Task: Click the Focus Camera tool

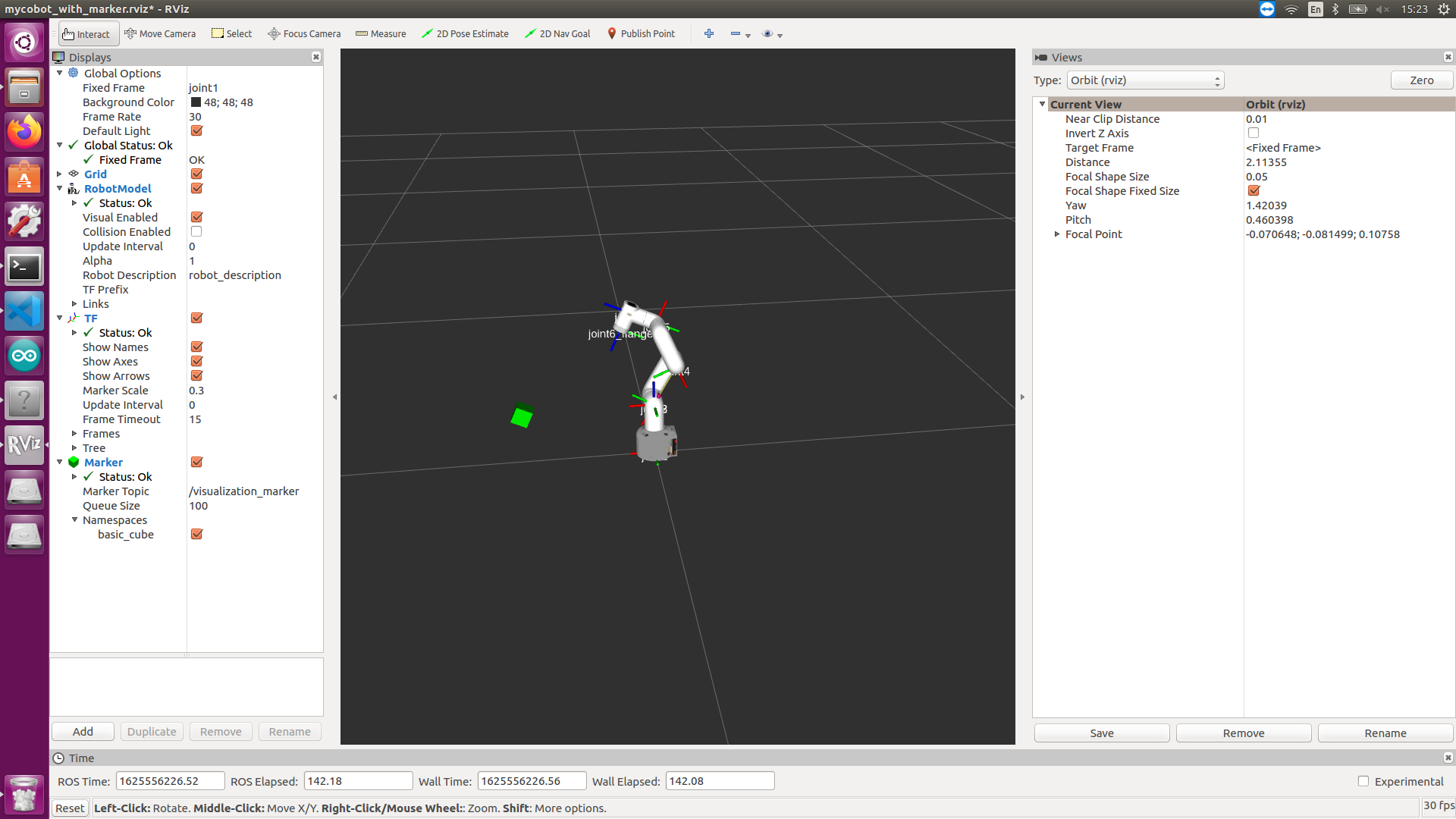Action: tap(304, 33)
